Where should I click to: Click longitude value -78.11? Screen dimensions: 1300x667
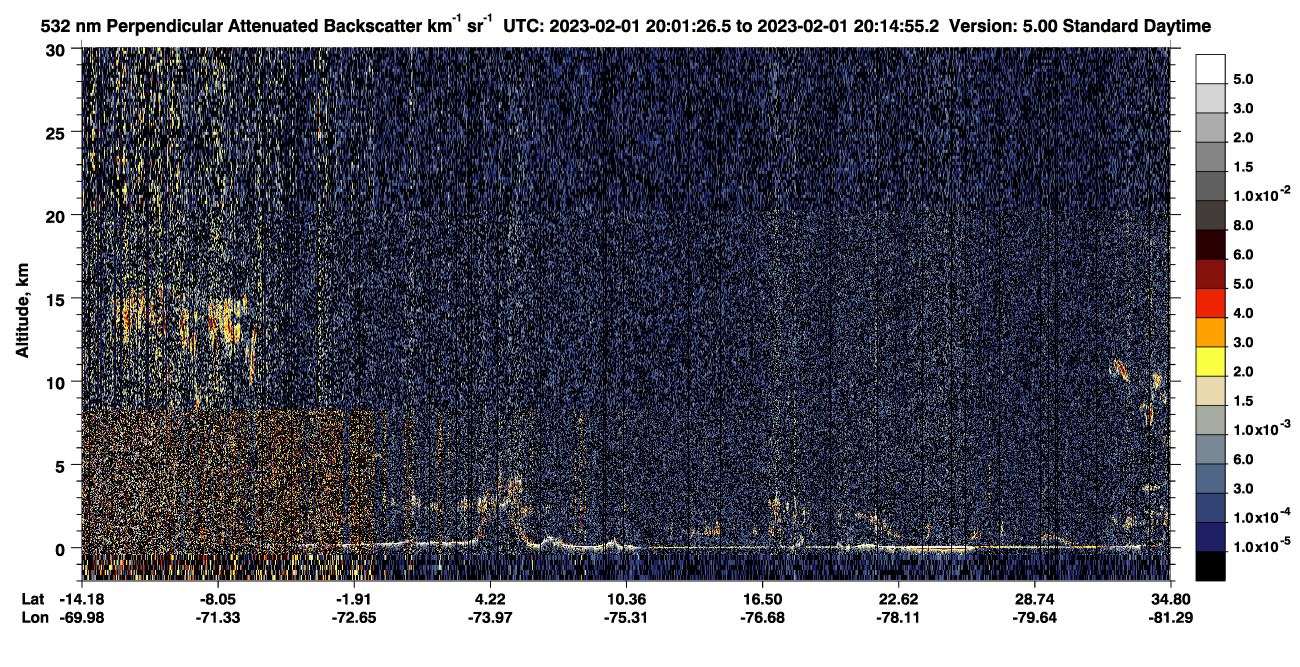point(898,617)
